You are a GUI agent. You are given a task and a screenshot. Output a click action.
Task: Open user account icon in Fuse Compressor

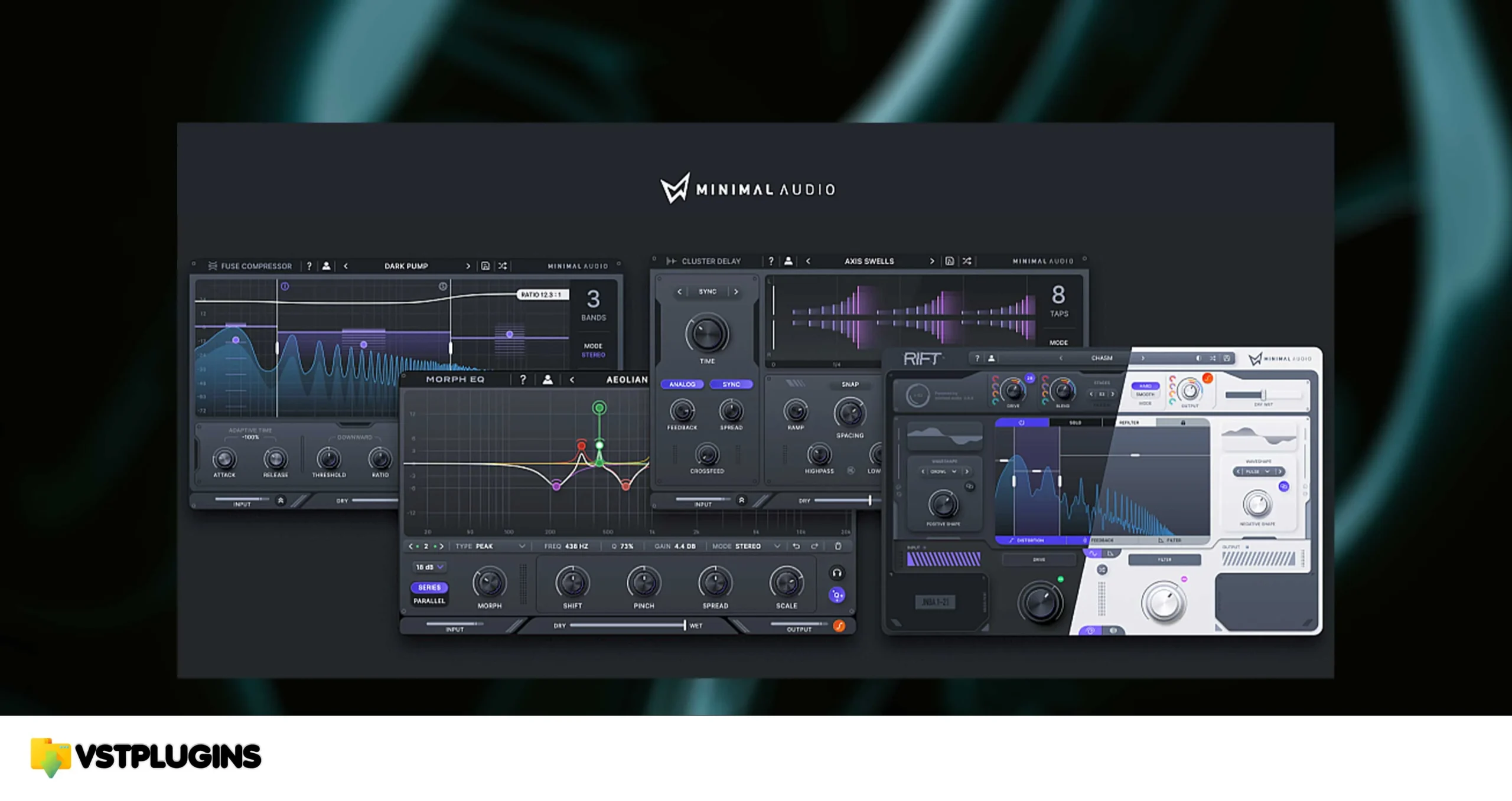point(326,266)
